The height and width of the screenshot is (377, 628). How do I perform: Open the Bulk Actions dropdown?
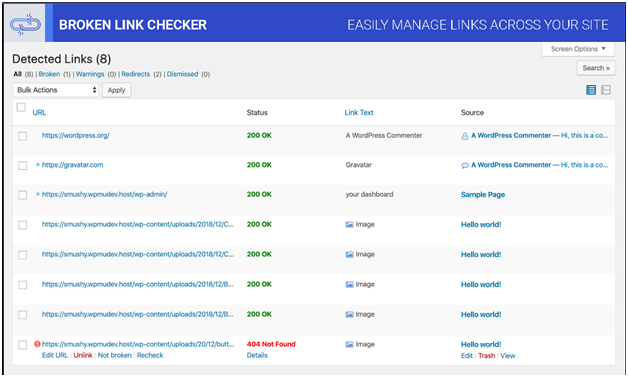(x=56, y=90)
